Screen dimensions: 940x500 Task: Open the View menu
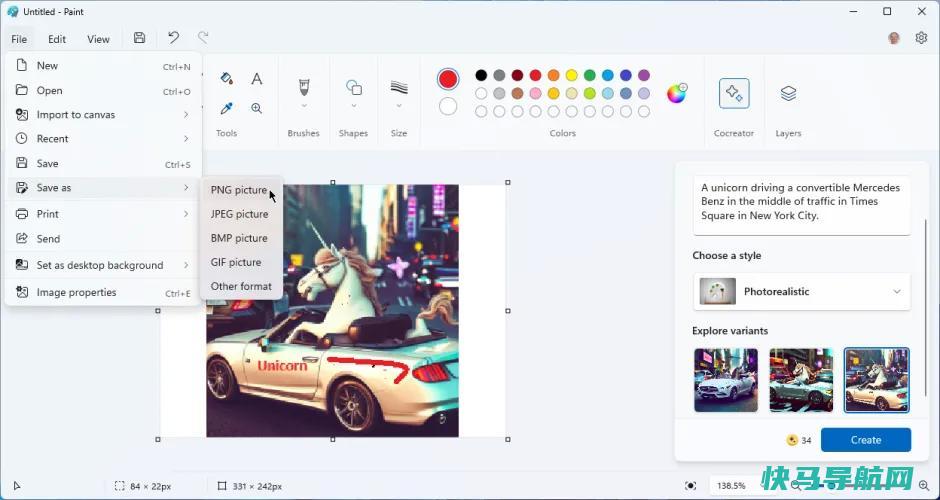[x=98, y=39]
